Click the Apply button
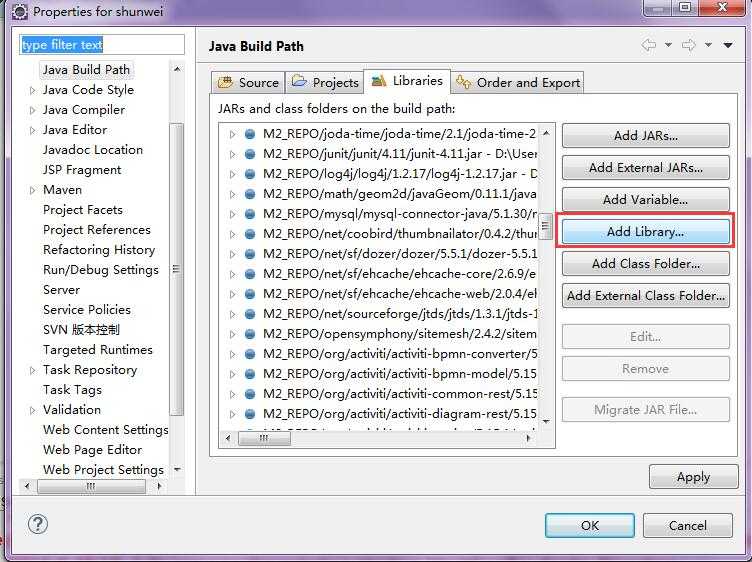Image resolution: width=752 pixels, height=562 pixels. [x=693, y=477]
